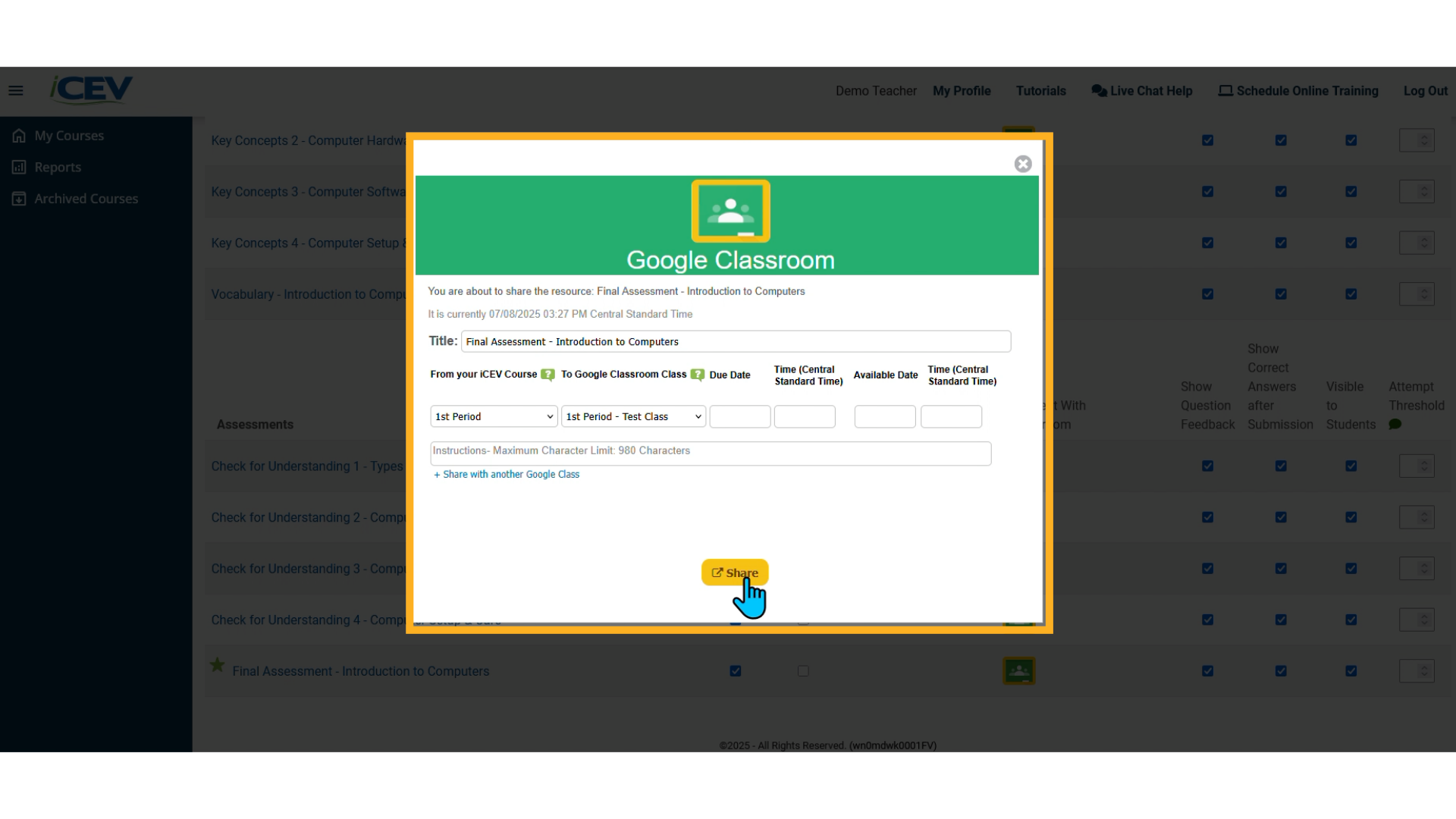Open Vocabulary - Introduction to Computers link

click(309, 294)
